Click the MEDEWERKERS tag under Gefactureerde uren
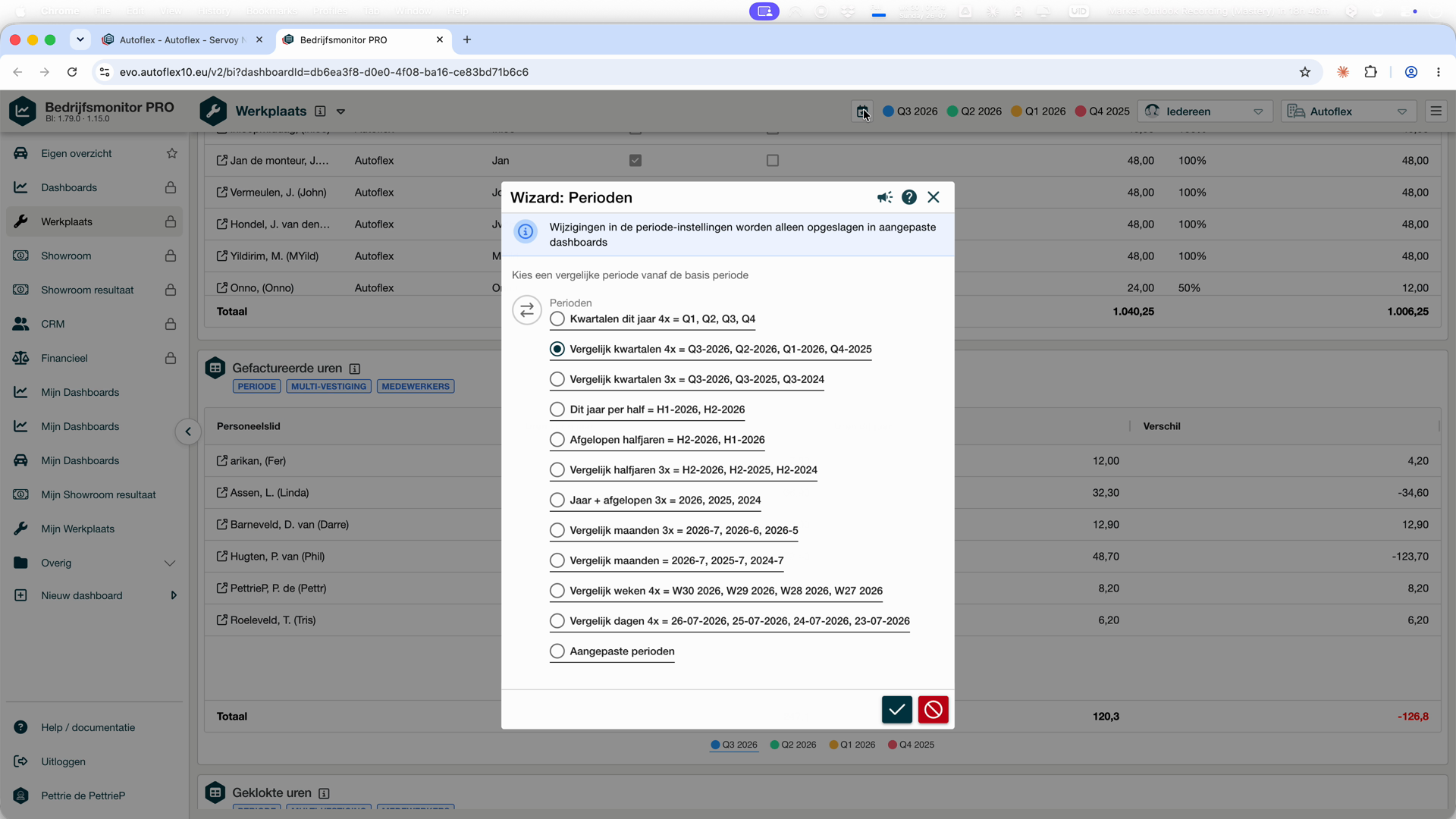Image resolution: width=1456 pixels, height=819 pixels. (416, 387)
